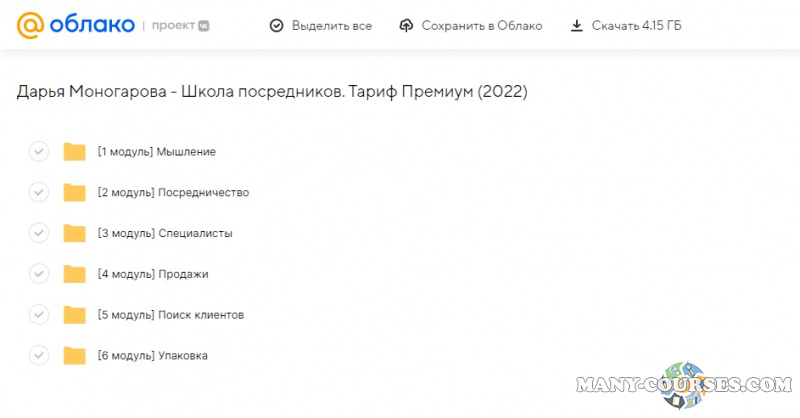This screenshot has width=800, height=418.
Task: Open the folder icon next to Продажи
Action: (x=74, y=274)
